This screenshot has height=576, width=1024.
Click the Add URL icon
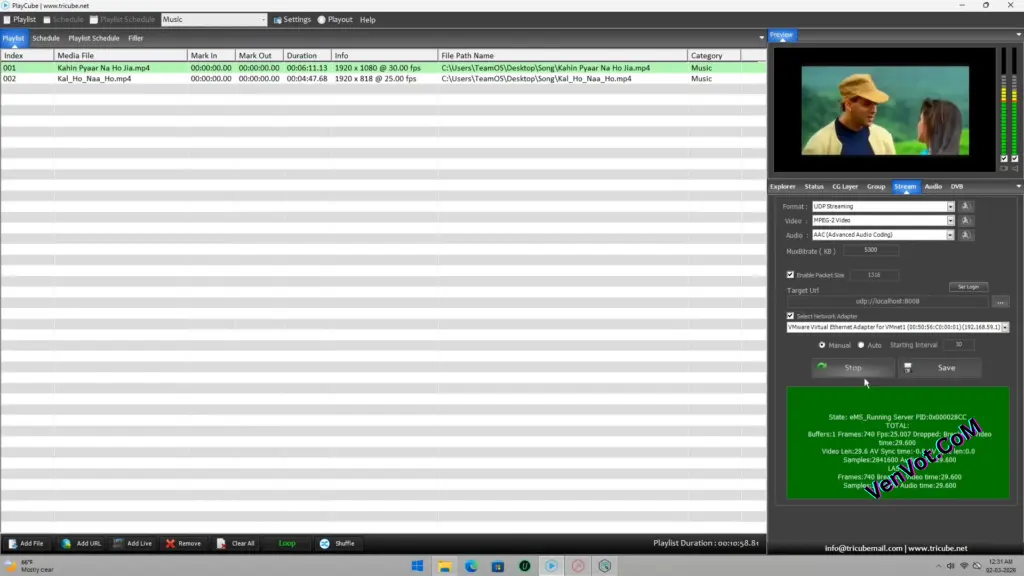(x=65, y=543)
